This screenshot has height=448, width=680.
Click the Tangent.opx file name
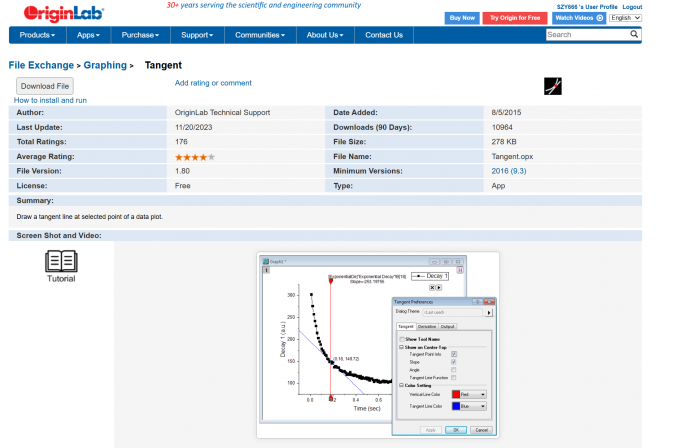512,157
